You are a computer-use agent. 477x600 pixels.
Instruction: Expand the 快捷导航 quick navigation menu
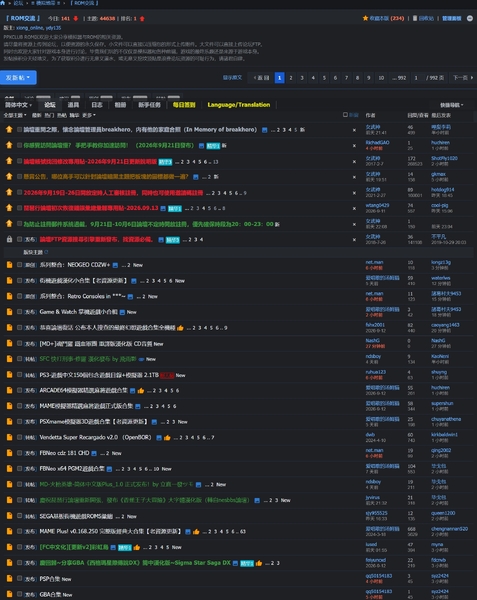pyautogui.click(x=451, y=105)
